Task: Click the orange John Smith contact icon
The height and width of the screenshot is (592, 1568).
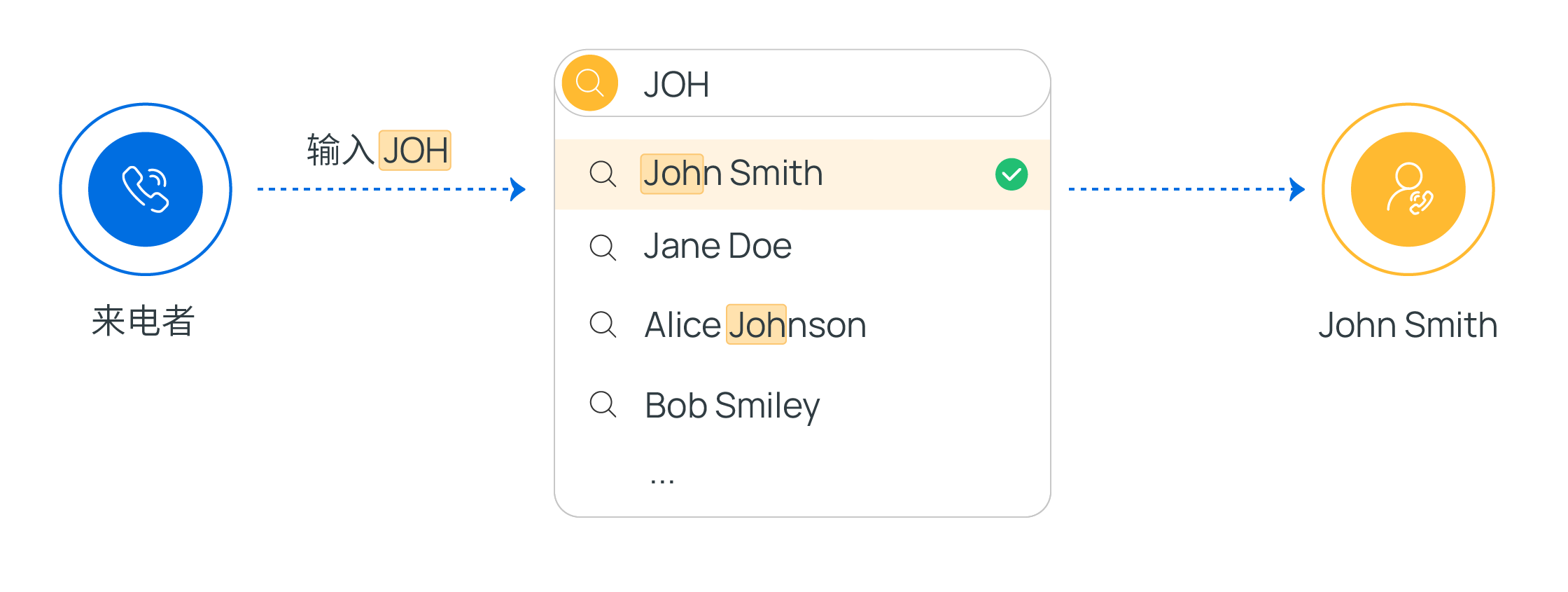Action: pyautogui.click(x=1408, y=189)
